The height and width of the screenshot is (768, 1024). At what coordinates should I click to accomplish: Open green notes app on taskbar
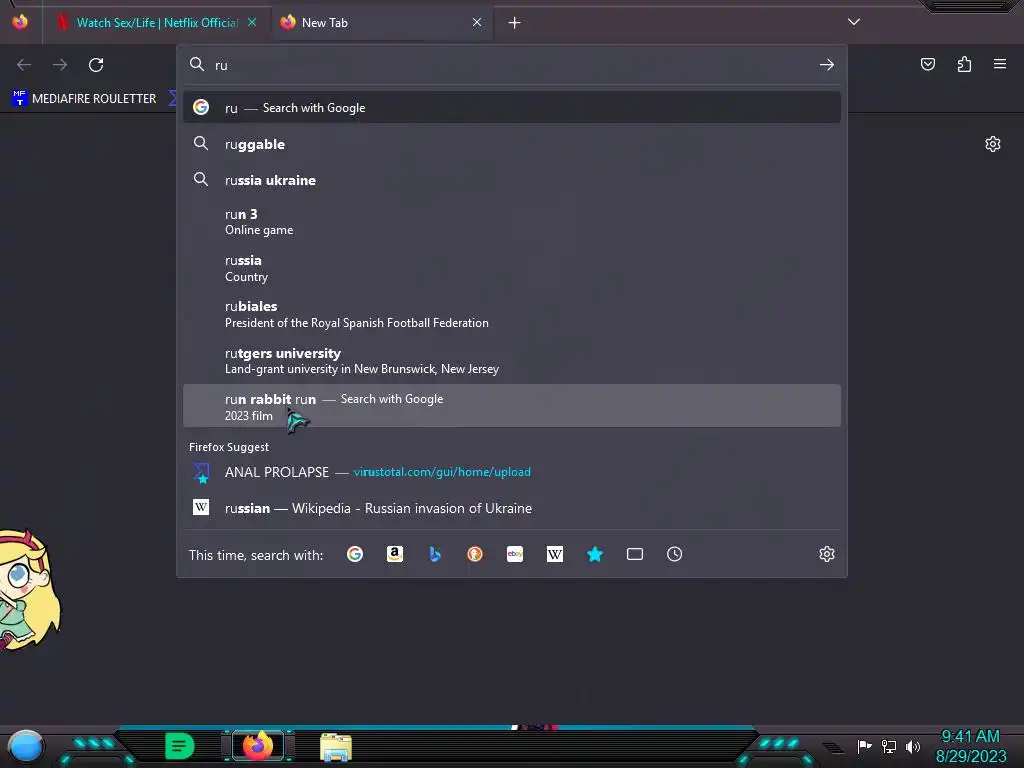point(179,746)
